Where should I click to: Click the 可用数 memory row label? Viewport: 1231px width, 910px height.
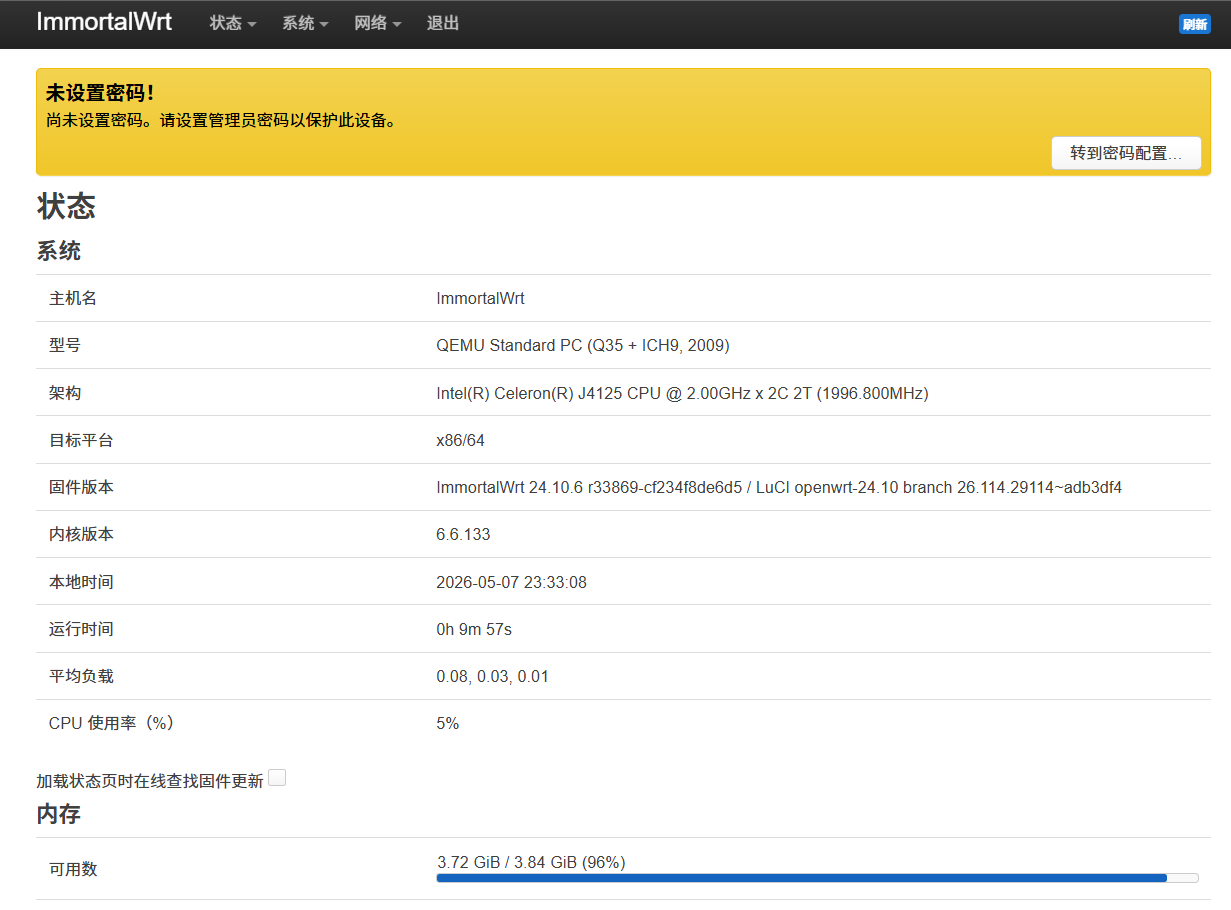73,869
